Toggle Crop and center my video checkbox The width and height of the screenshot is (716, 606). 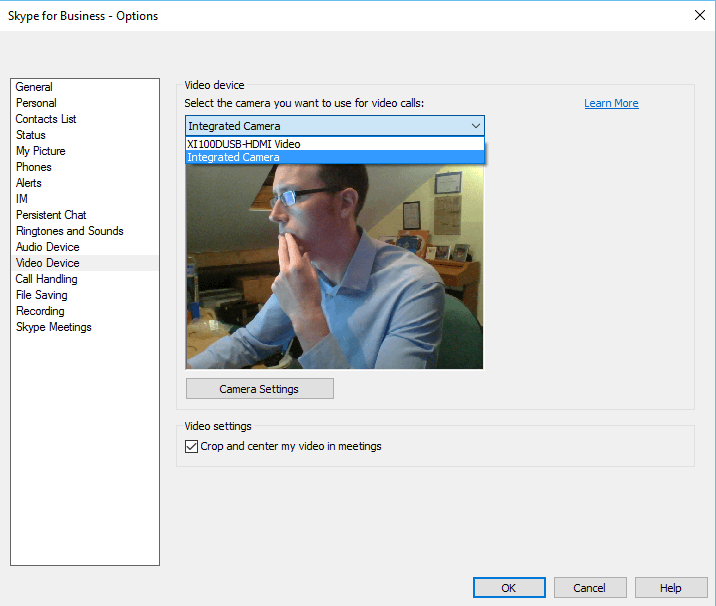point(191,446)
